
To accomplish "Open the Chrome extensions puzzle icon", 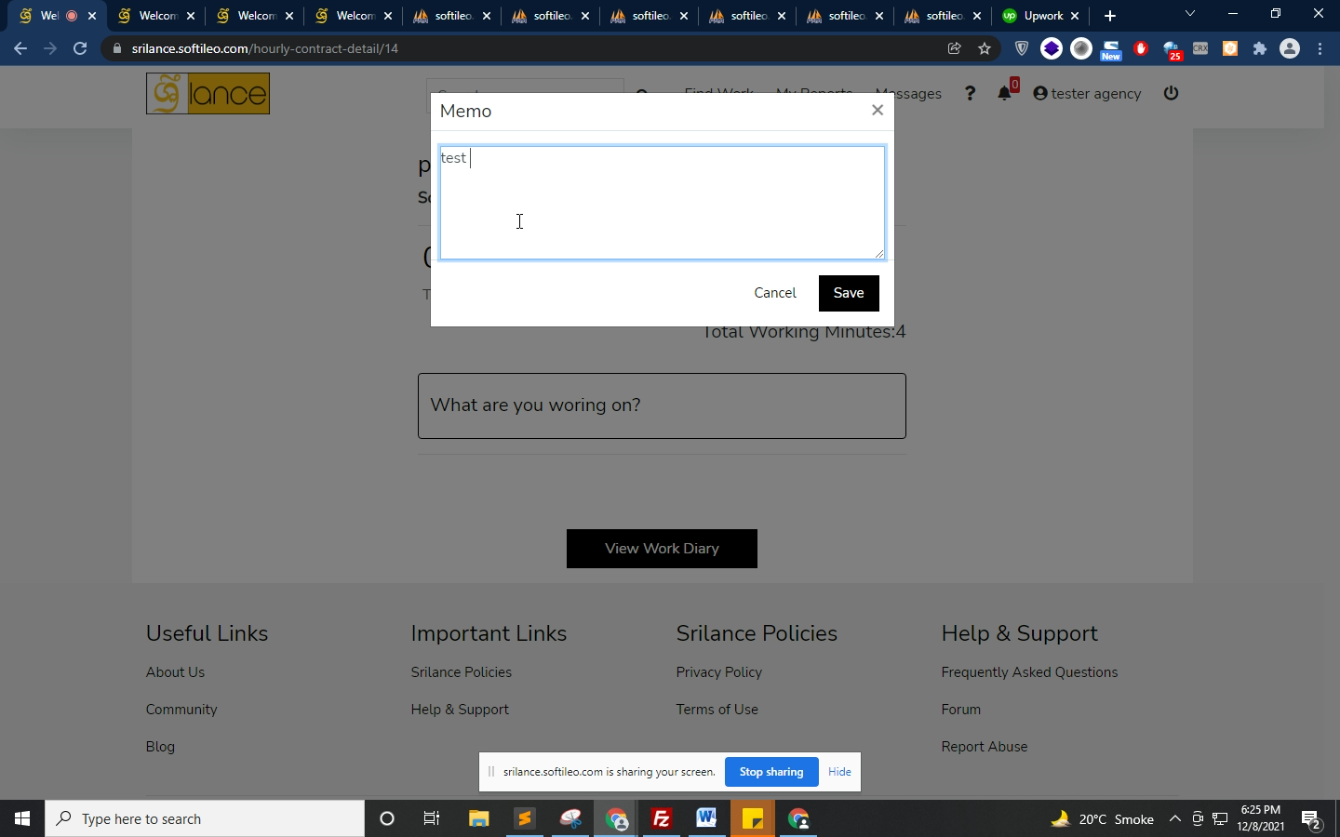I will point(1259,48).
